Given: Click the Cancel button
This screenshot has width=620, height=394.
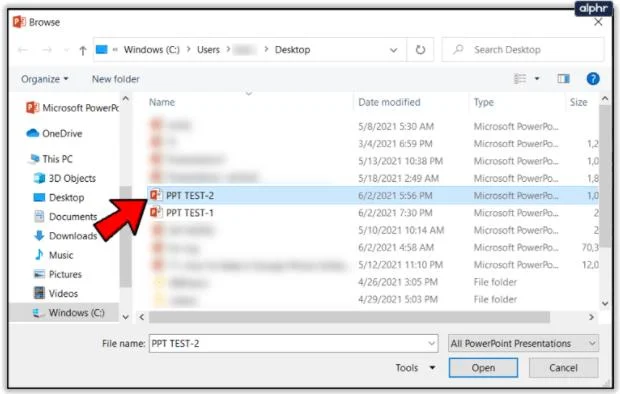Looking at the screenshot, I should [563, 368].
